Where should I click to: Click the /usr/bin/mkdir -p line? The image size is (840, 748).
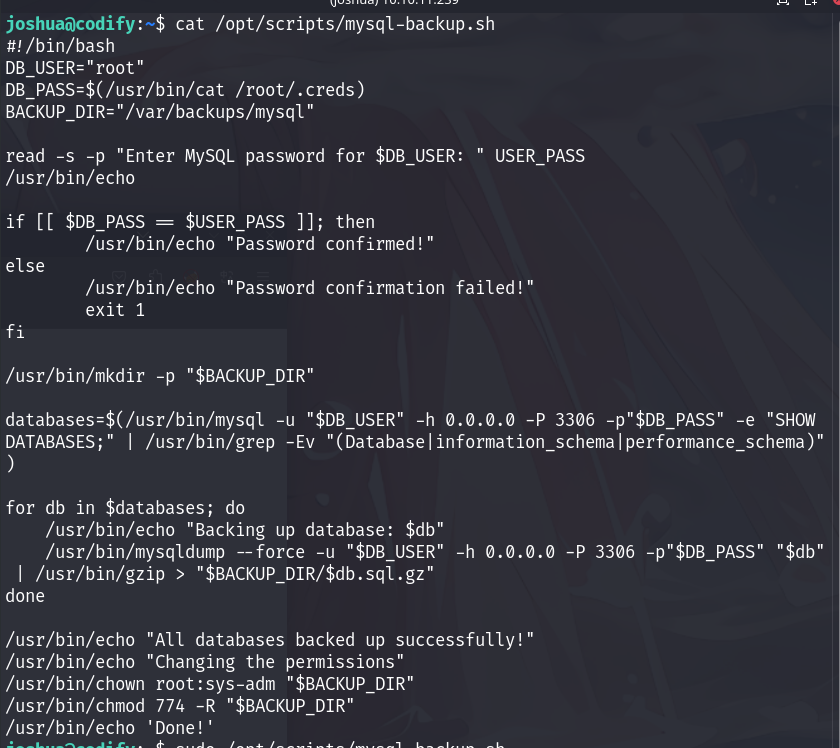point(160,376)
